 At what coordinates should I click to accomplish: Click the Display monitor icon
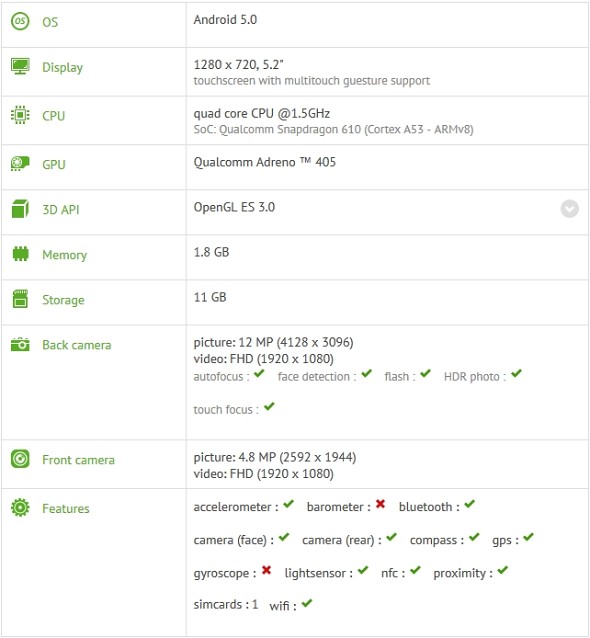click(20, 66)
